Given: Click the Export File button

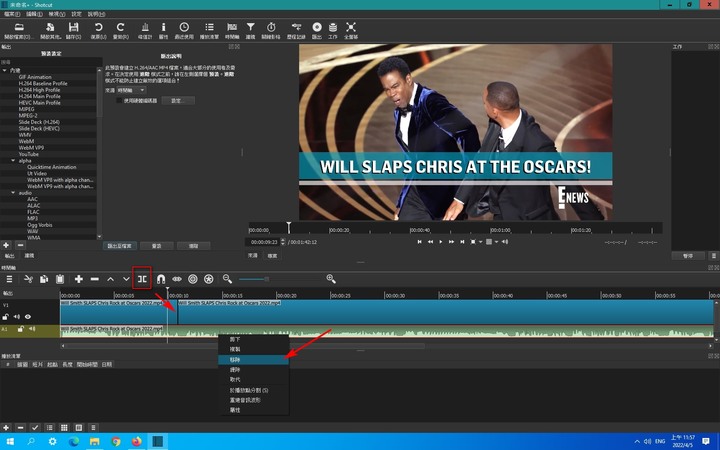Looking at the screenshot, I should pyautogui.click(x=120, y=246).
